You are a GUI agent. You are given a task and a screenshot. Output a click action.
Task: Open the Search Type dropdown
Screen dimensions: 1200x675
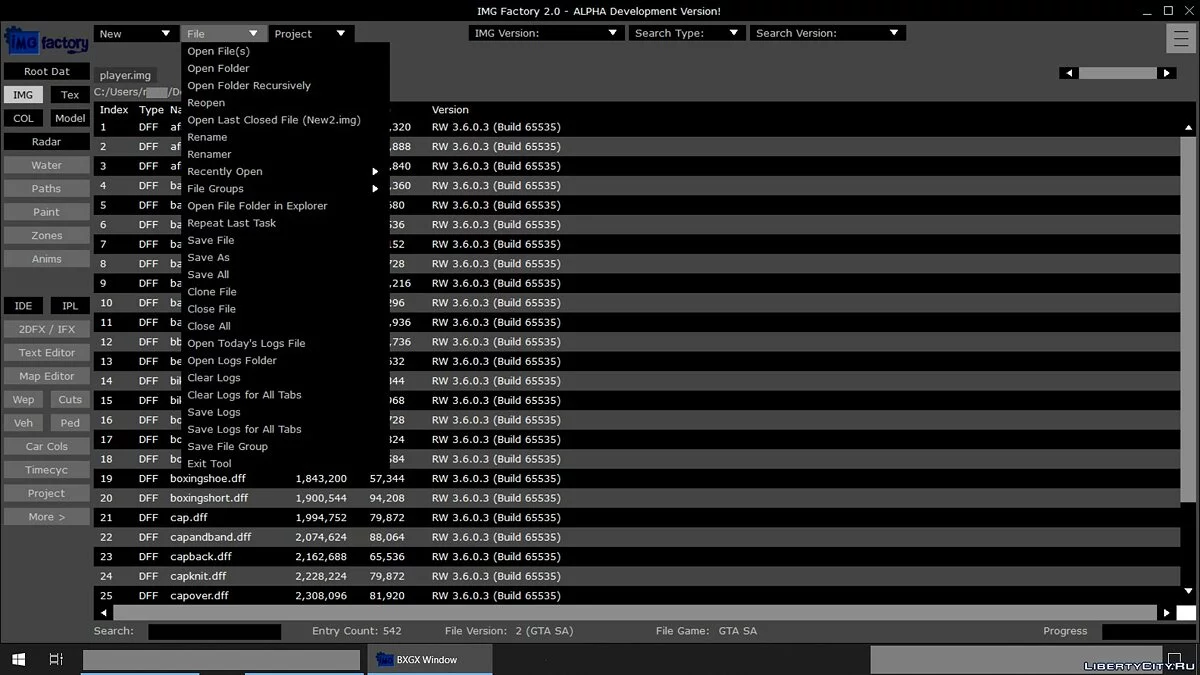click(687, 34)
